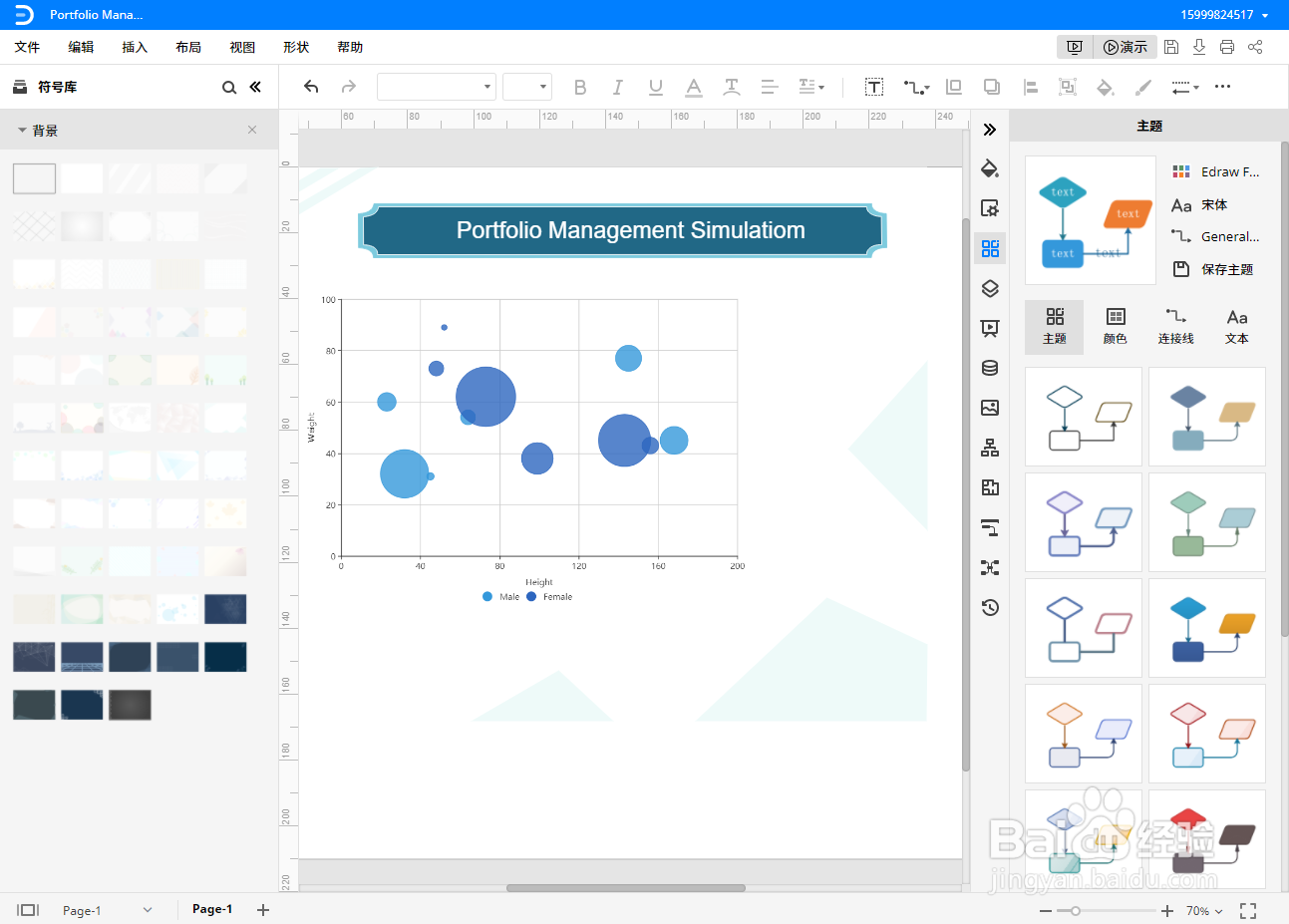Click the print icon

click(x=1227, y=47)
